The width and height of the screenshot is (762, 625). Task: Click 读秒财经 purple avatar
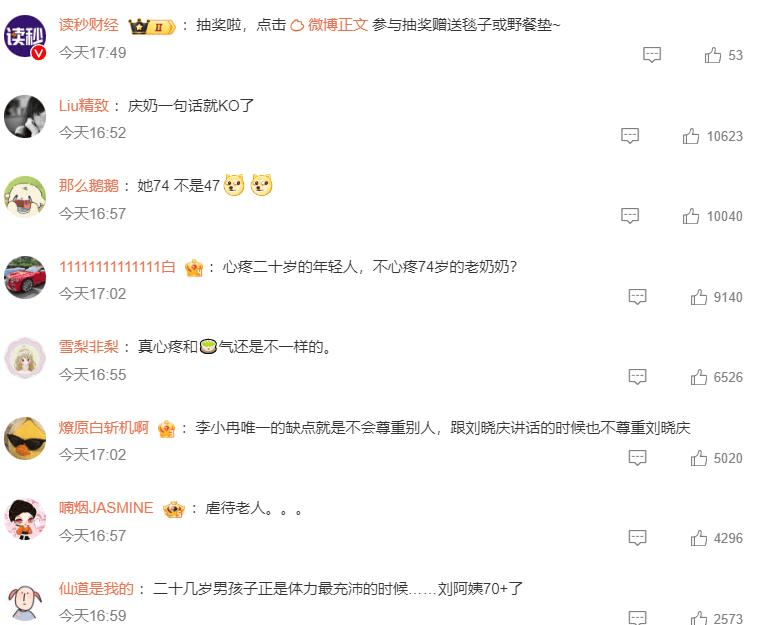point(25,36)
